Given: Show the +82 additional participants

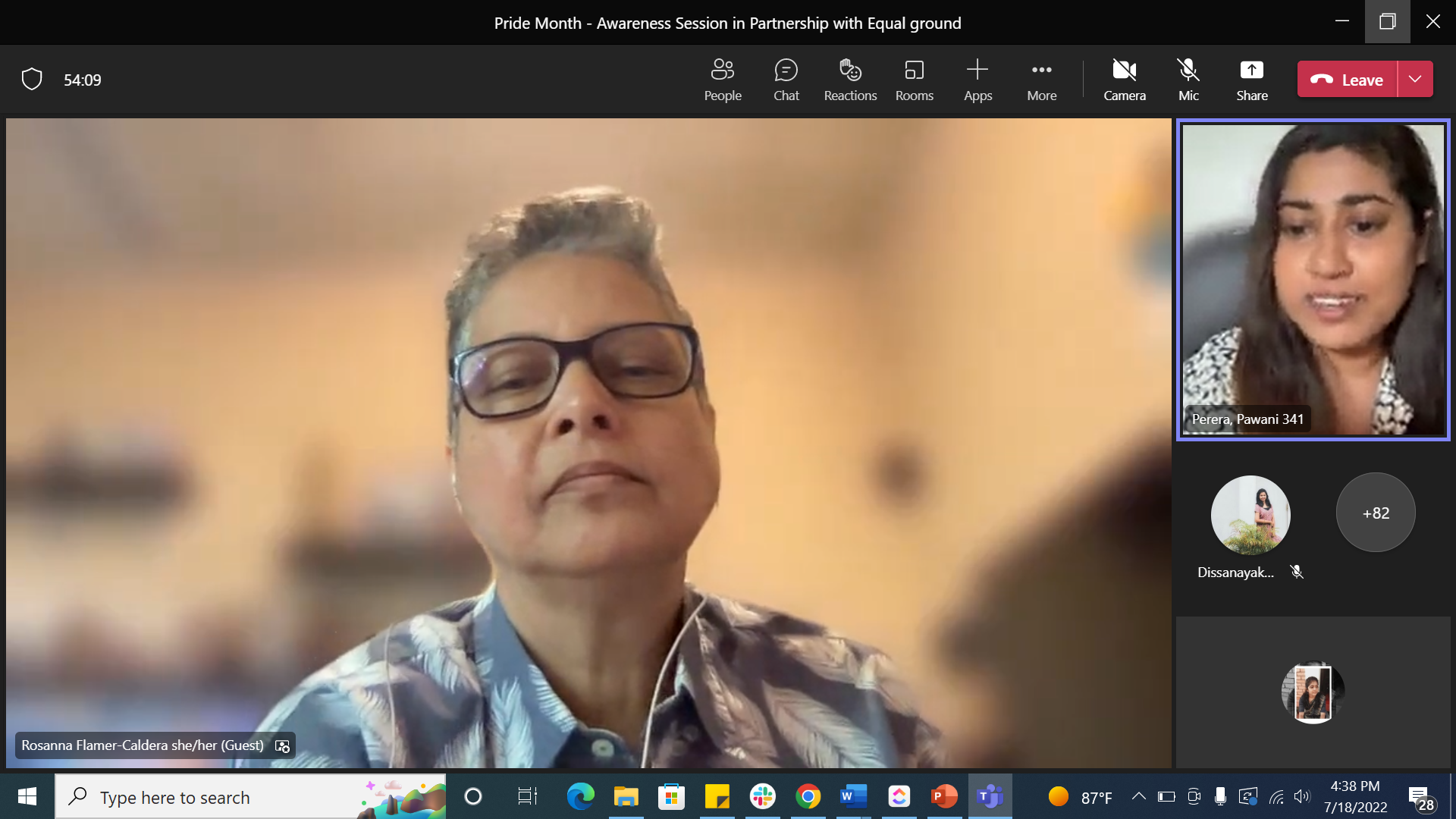Looking at the screenshot, I should [x=1376, y=513].
